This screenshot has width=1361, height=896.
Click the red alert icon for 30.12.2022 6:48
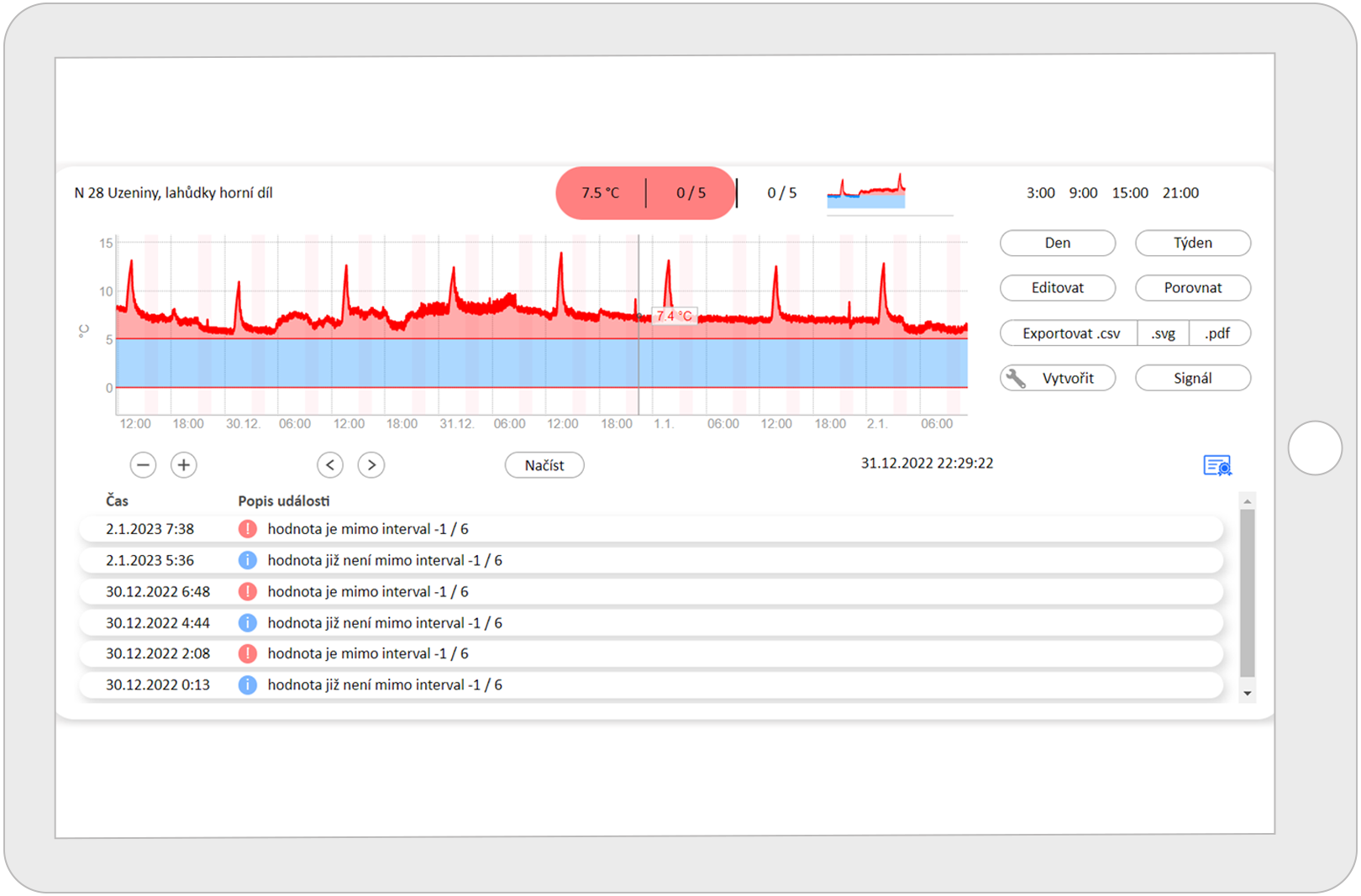pyautogui.click(x=247, y=591)
